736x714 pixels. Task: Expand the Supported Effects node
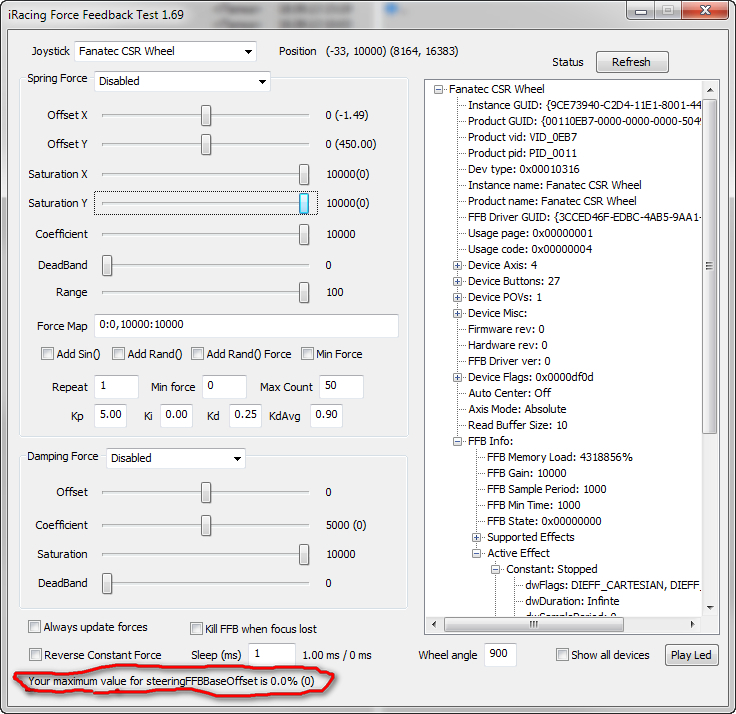(477, 537)
